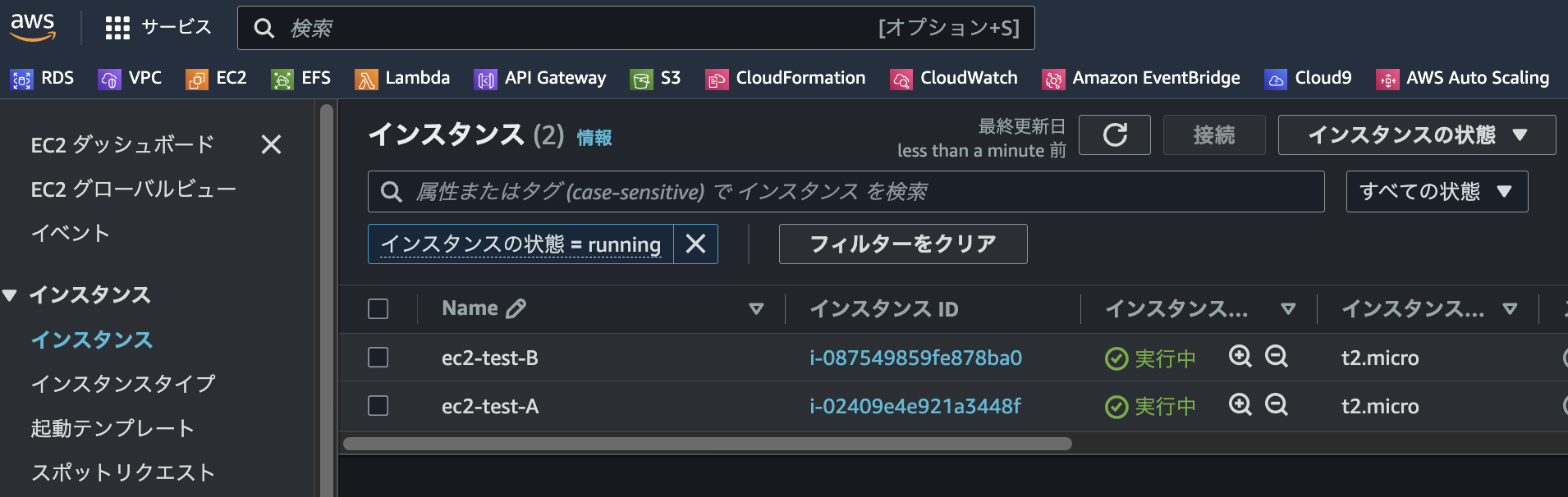The image size is (1568, 497).
Task: Open instance i-087549859fe878ba0 details link
Action: (x=915, y=358)
